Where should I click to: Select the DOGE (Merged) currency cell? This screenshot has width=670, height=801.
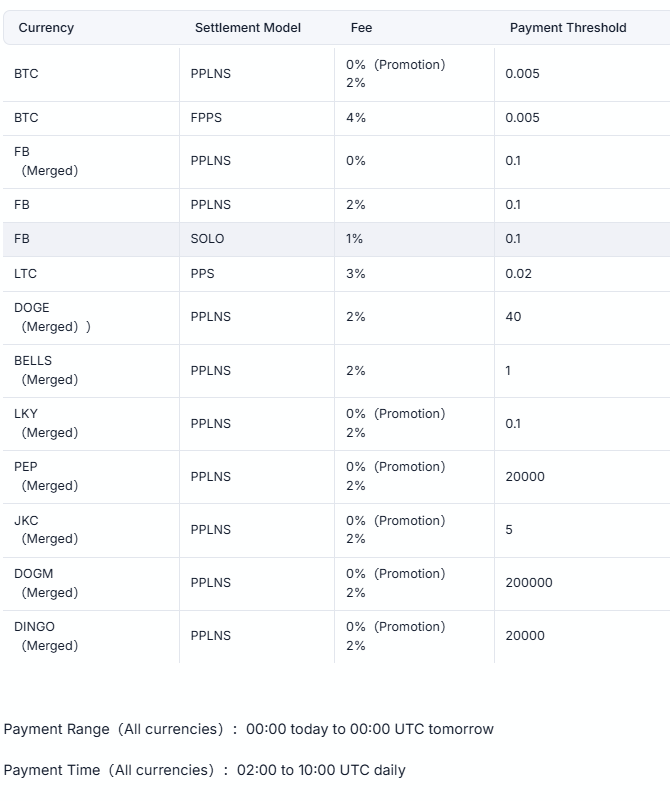[x=50, y=317]
